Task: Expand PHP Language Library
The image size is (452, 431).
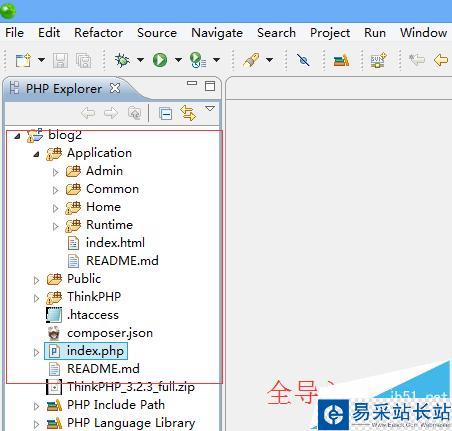Action: [x=36, y=424]
